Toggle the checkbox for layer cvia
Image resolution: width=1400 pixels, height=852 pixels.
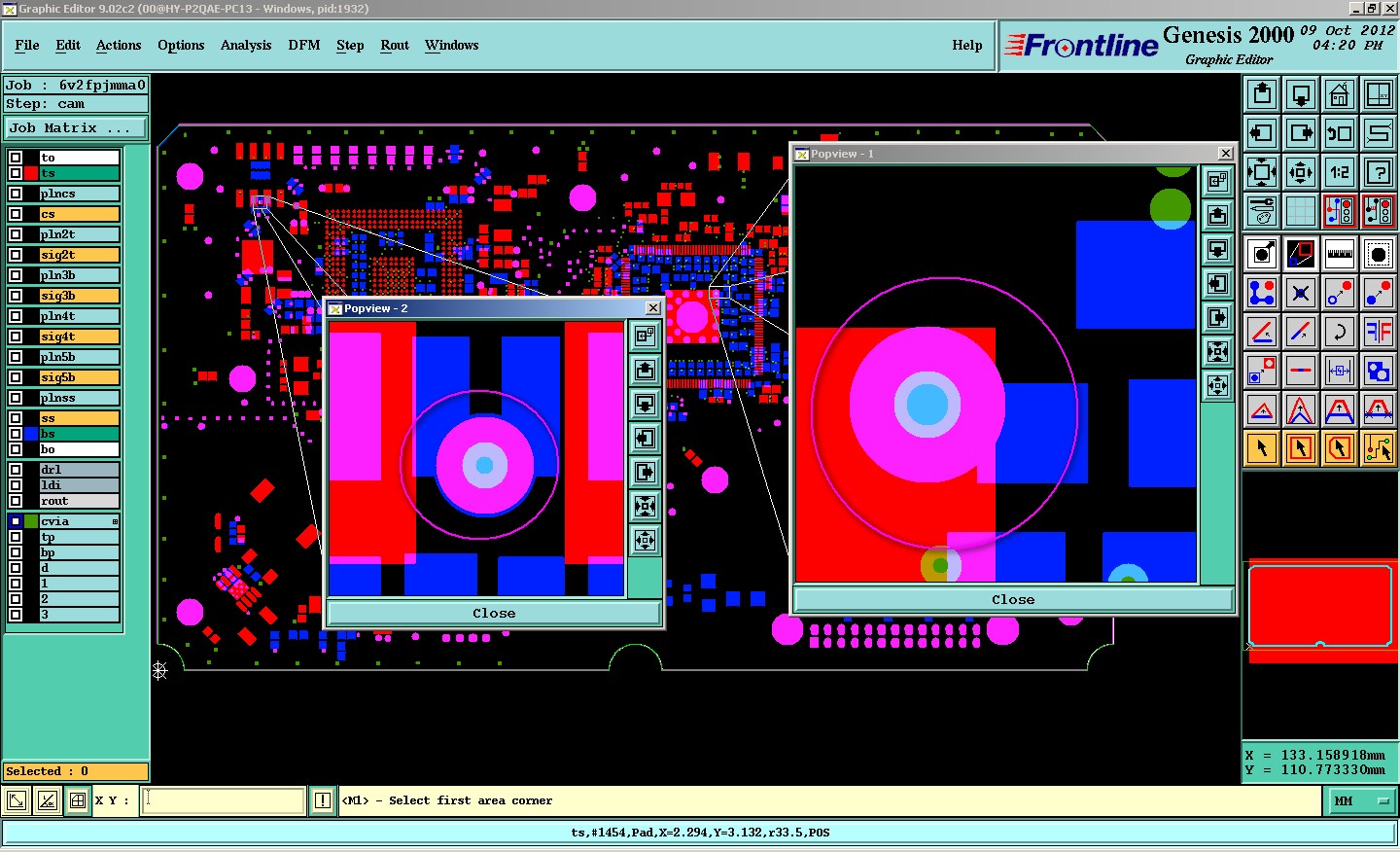[16, 521]
